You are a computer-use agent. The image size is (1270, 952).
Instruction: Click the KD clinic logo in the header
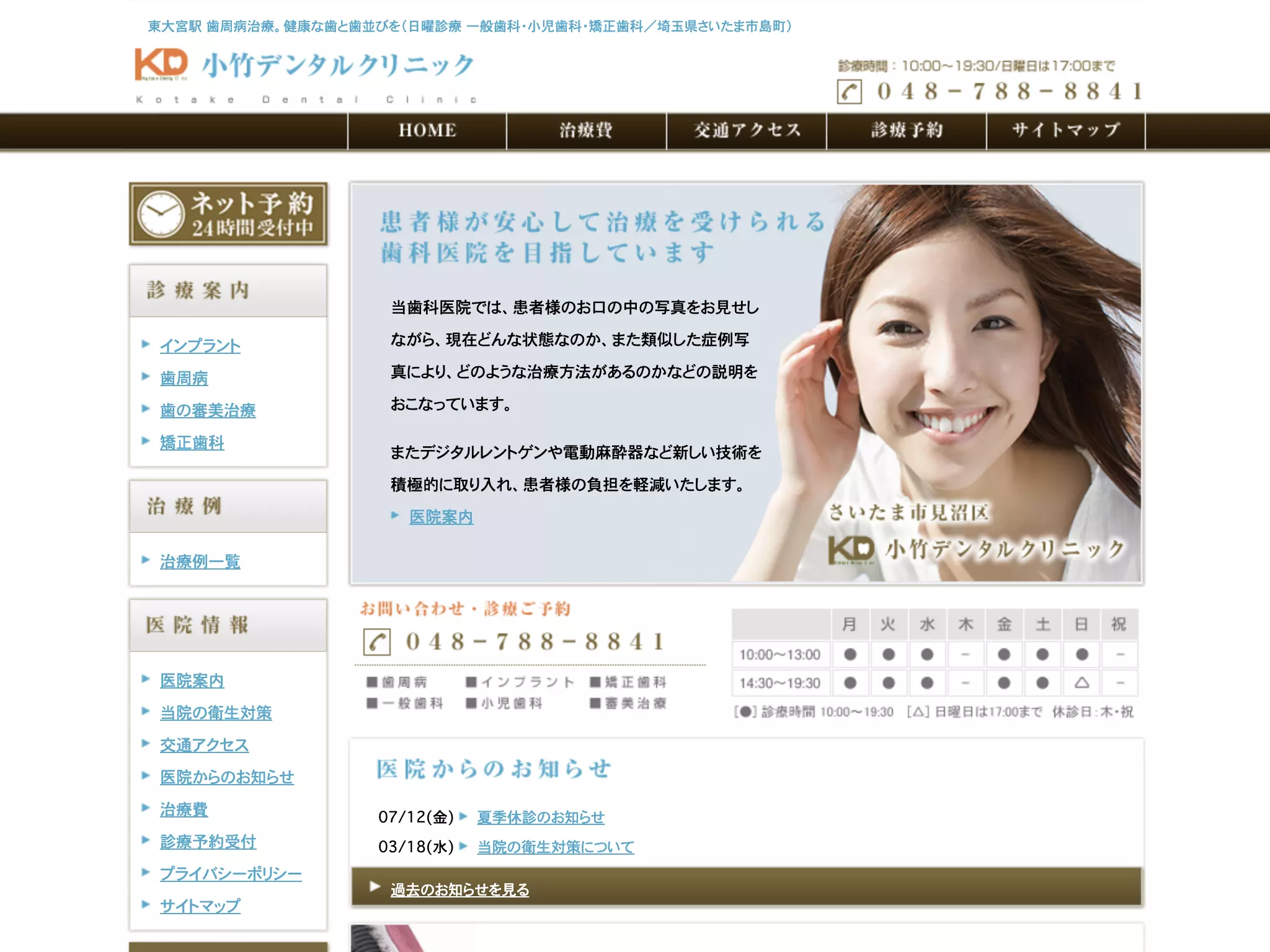[161, 64]
